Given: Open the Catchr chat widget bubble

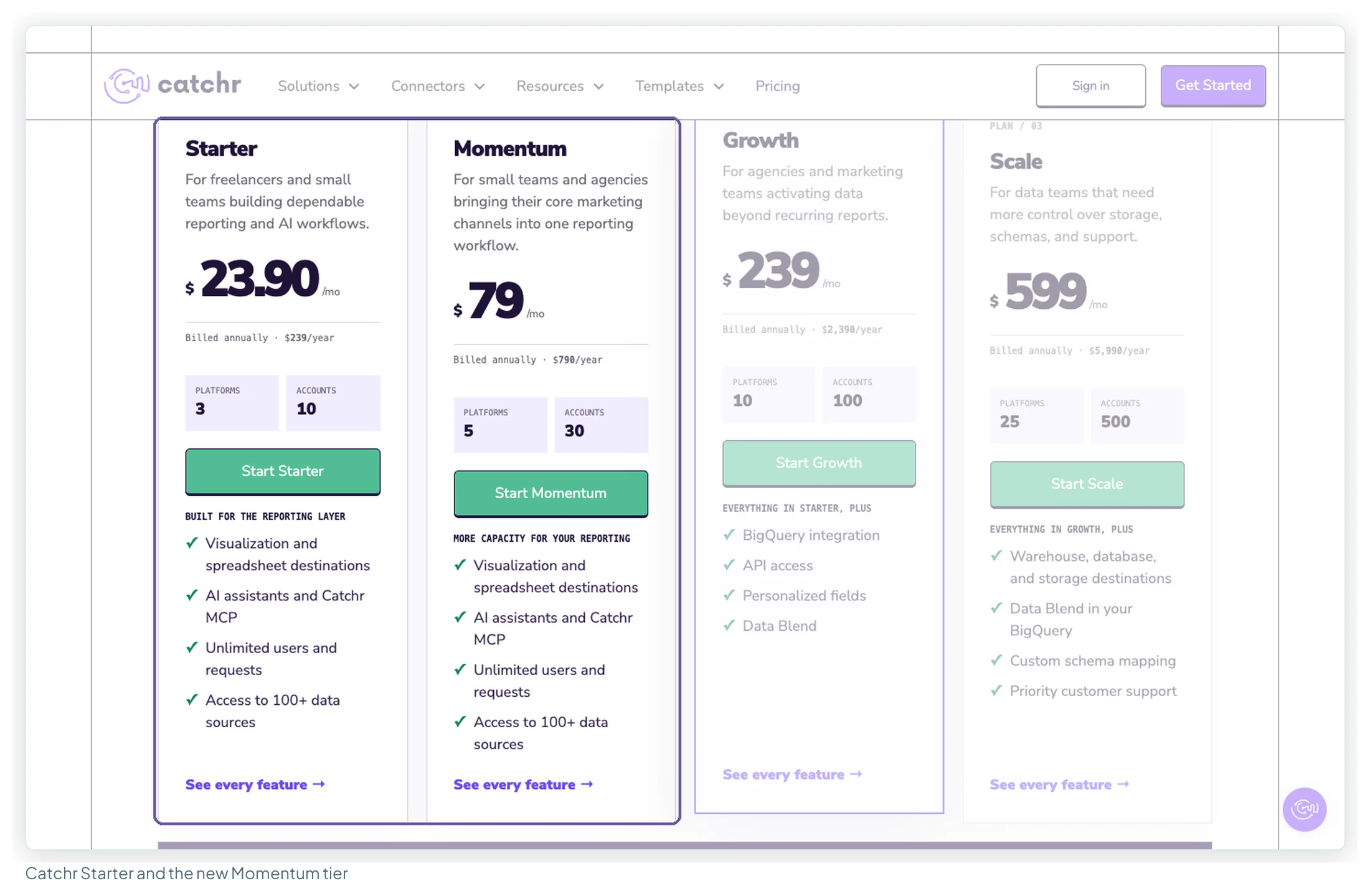Looking at the screenshot, I should [1304, 809].
